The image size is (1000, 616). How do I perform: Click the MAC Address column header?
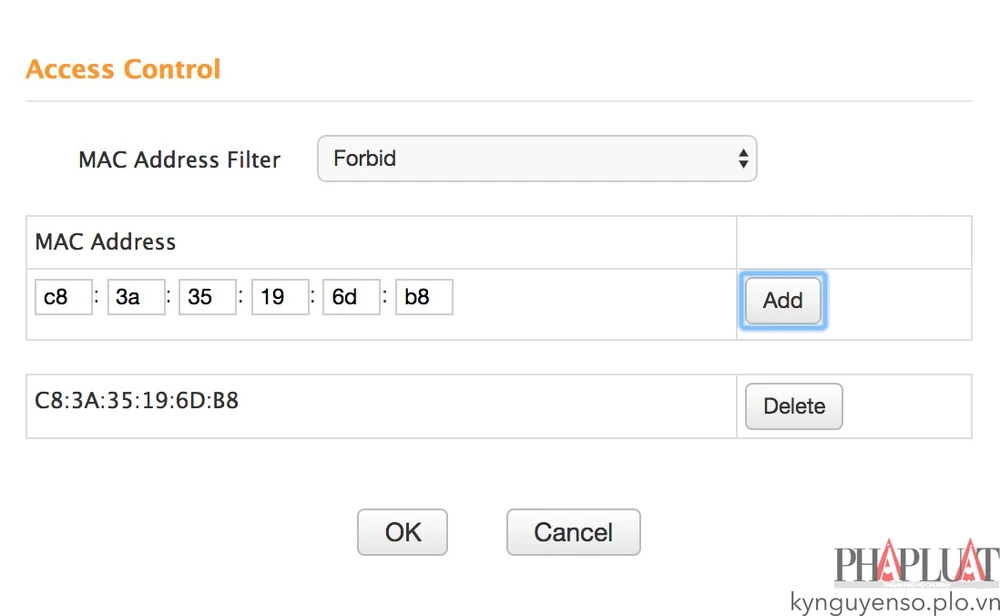(x=105, y=242)
